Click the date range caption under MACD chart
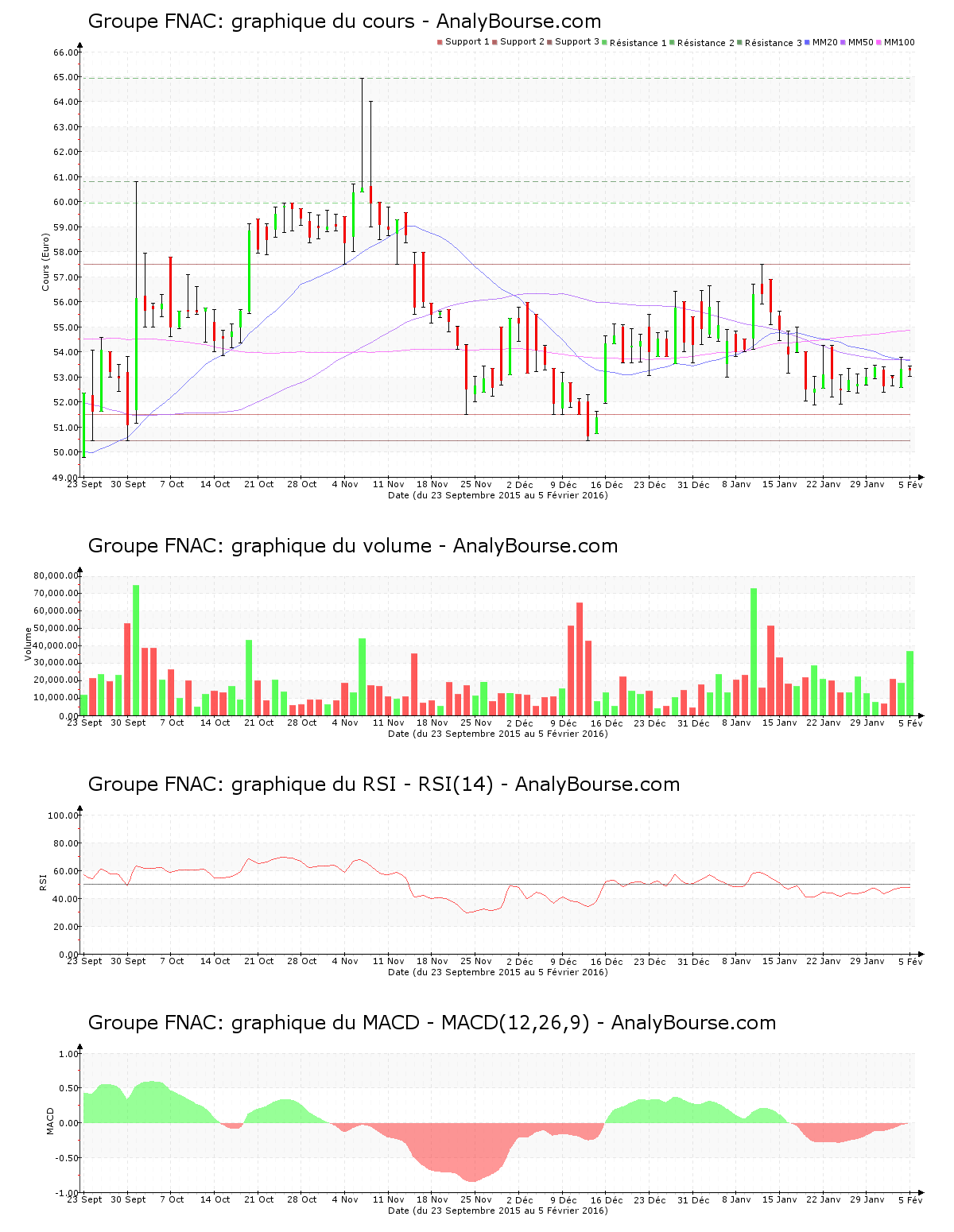Viewport: 954px width, 1232px height. pyautogui.click(x=498, y=1211)
